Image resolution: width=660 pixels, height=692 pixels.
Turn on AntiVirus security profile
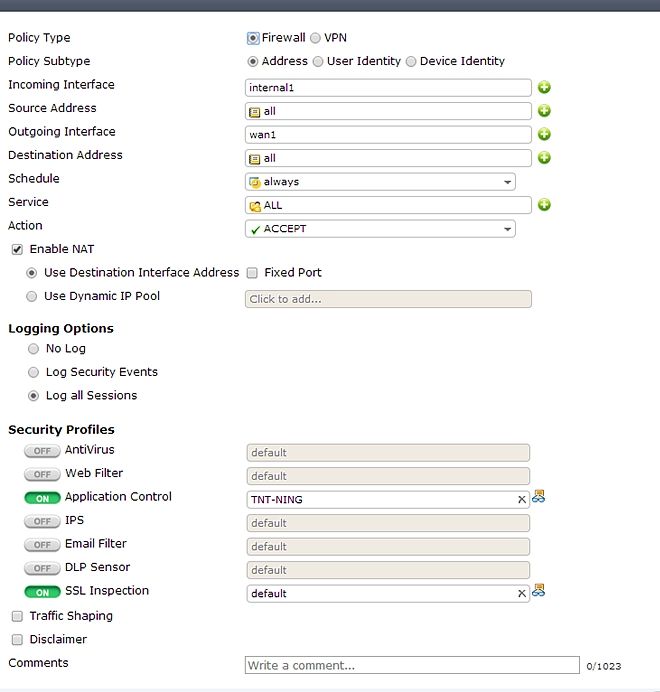pos(42,451)
